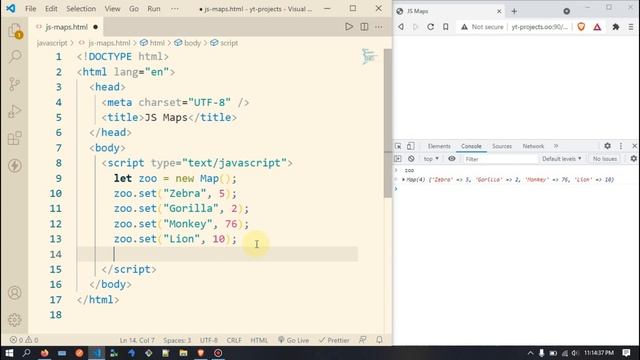
Task: Click the HTML language mode indicator
Action: (259, 340)
